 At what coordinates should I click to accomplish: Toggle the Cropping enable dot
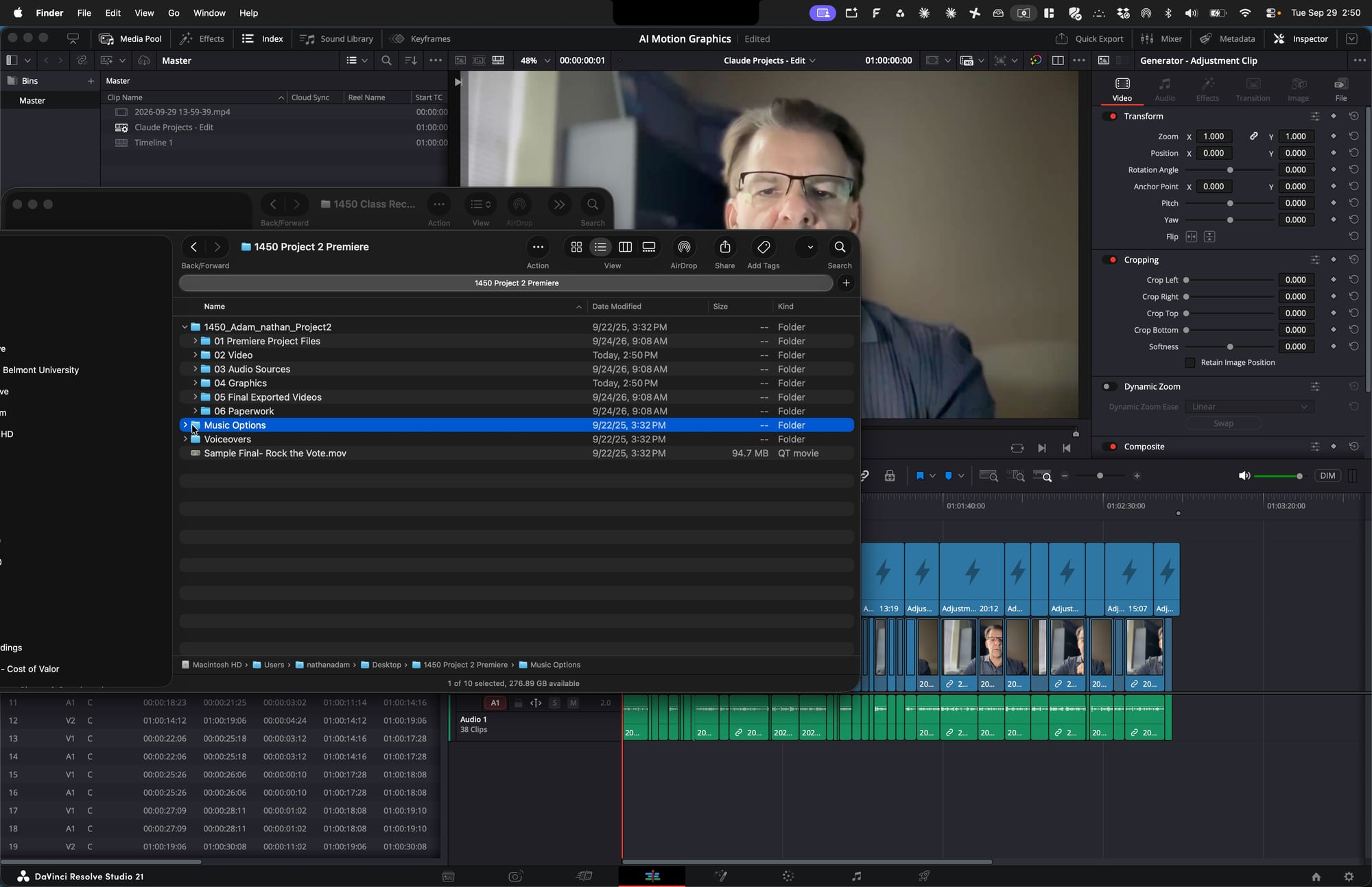click(x=1111, y=260)
